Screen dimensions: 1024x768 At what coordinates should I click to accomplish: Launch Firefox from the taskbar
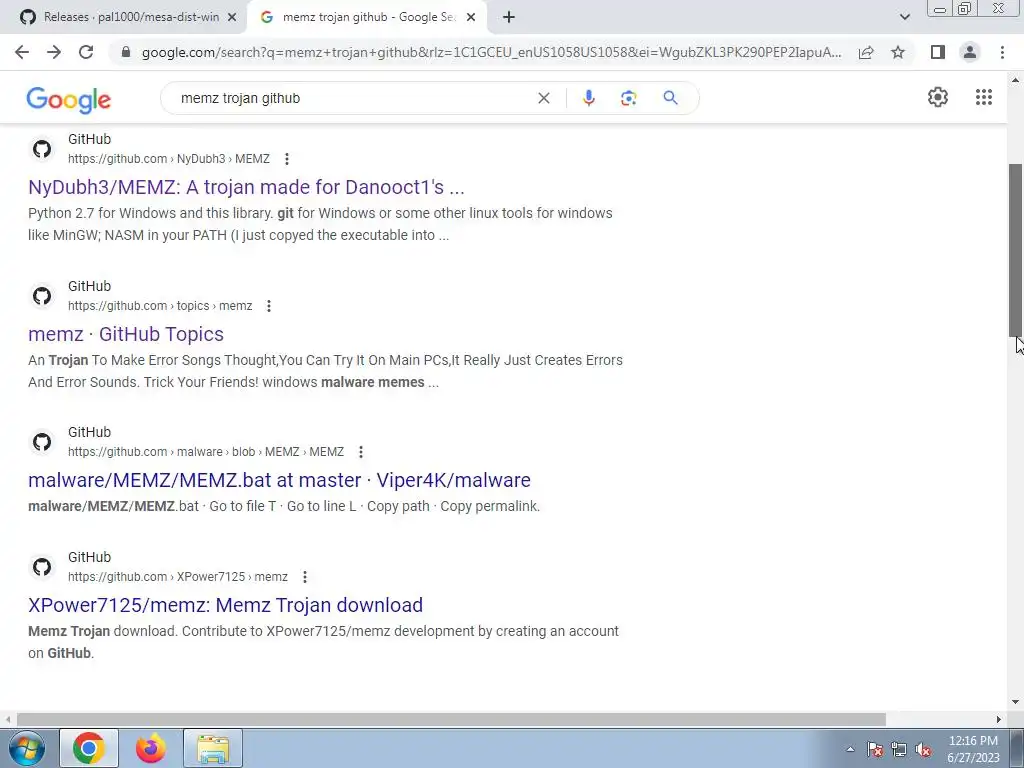[x=151, y=748]
